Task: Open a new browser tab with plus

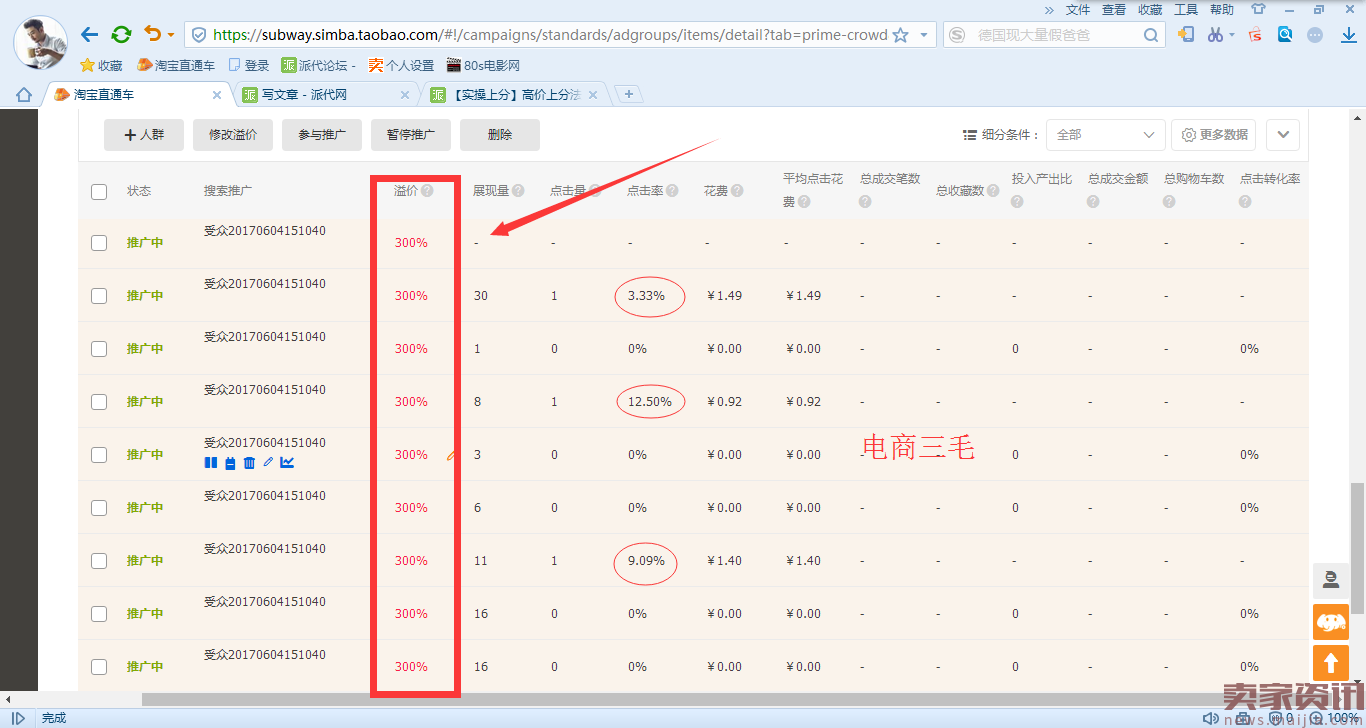Action: pyautogui.click(x=629, y=94)
